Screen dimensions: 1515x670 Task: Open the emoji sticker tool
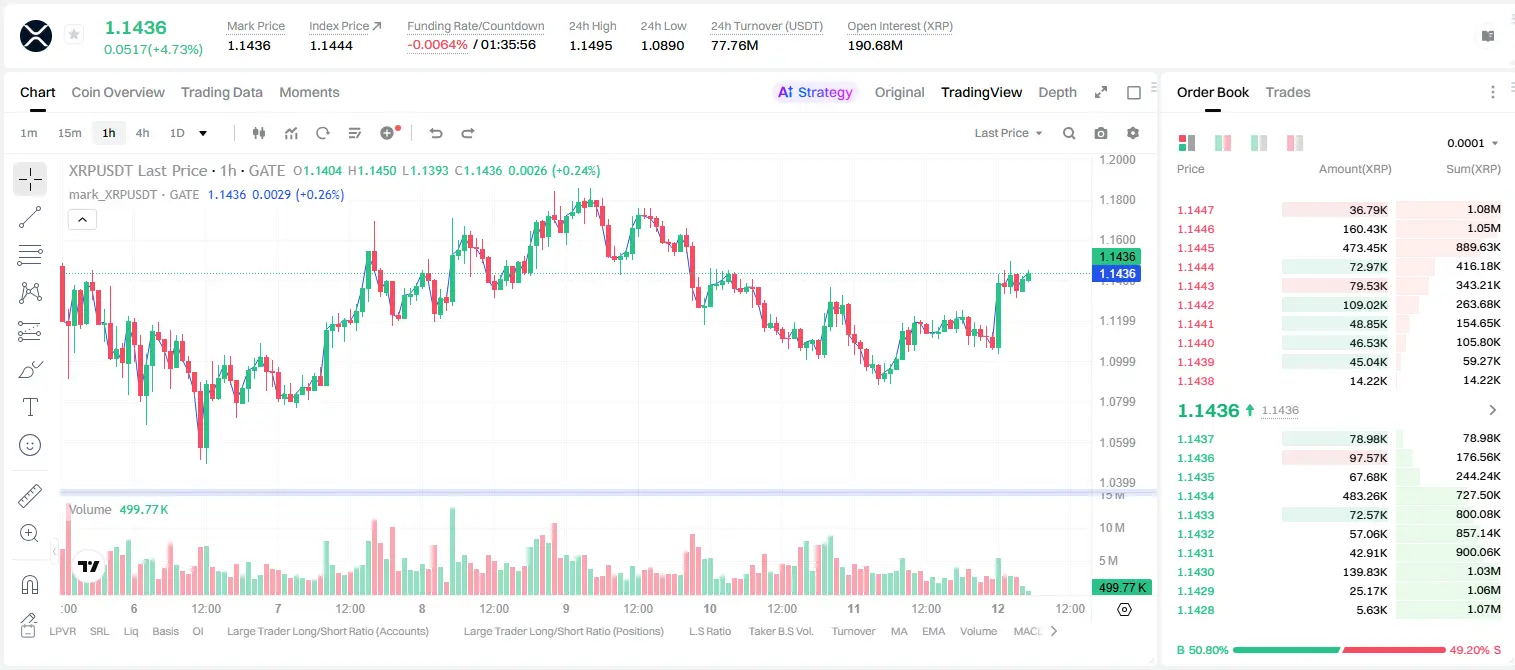pos(30,445)
